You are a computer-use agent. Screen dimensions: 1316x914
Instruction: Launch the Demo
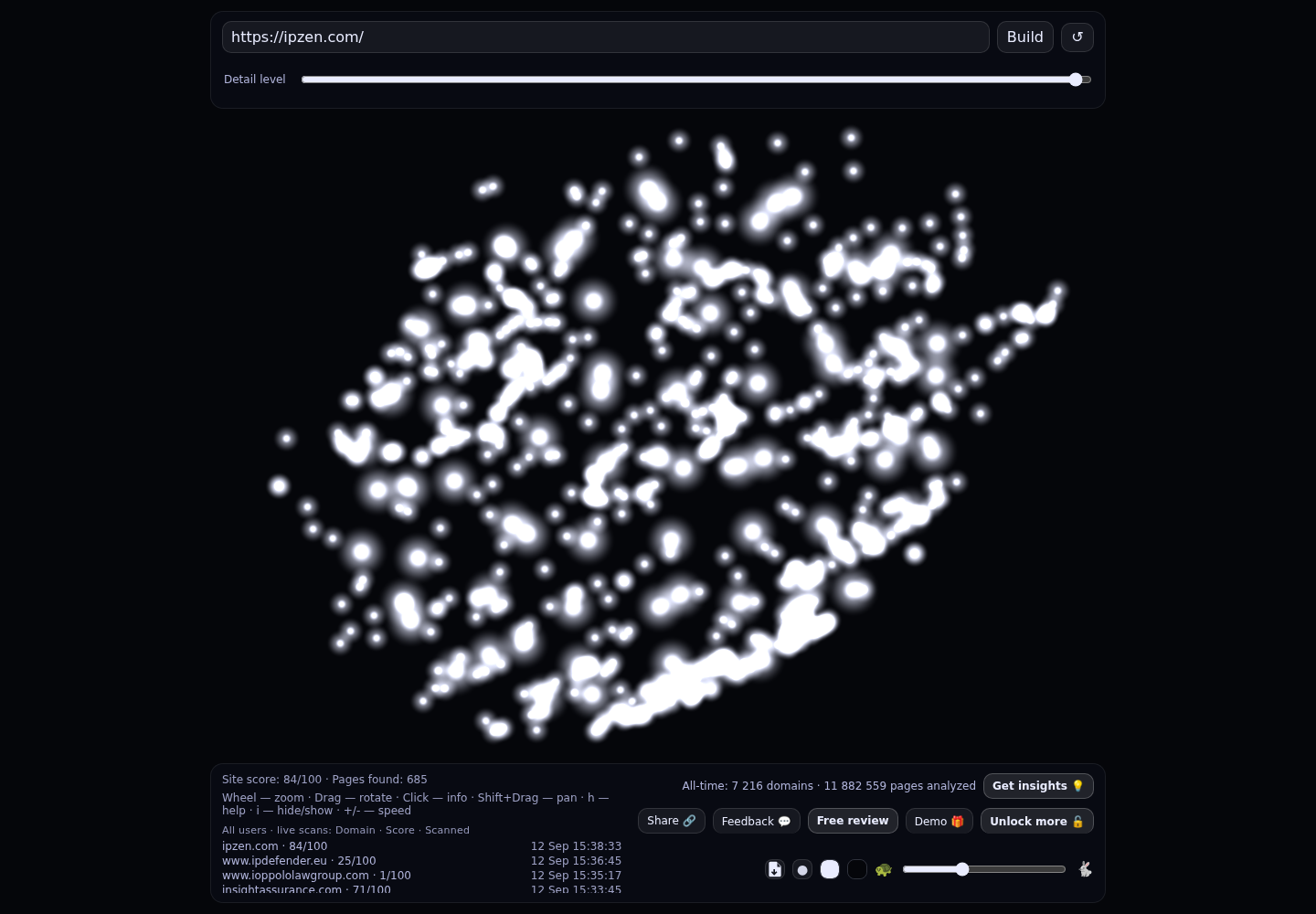[x=939, y=821]
